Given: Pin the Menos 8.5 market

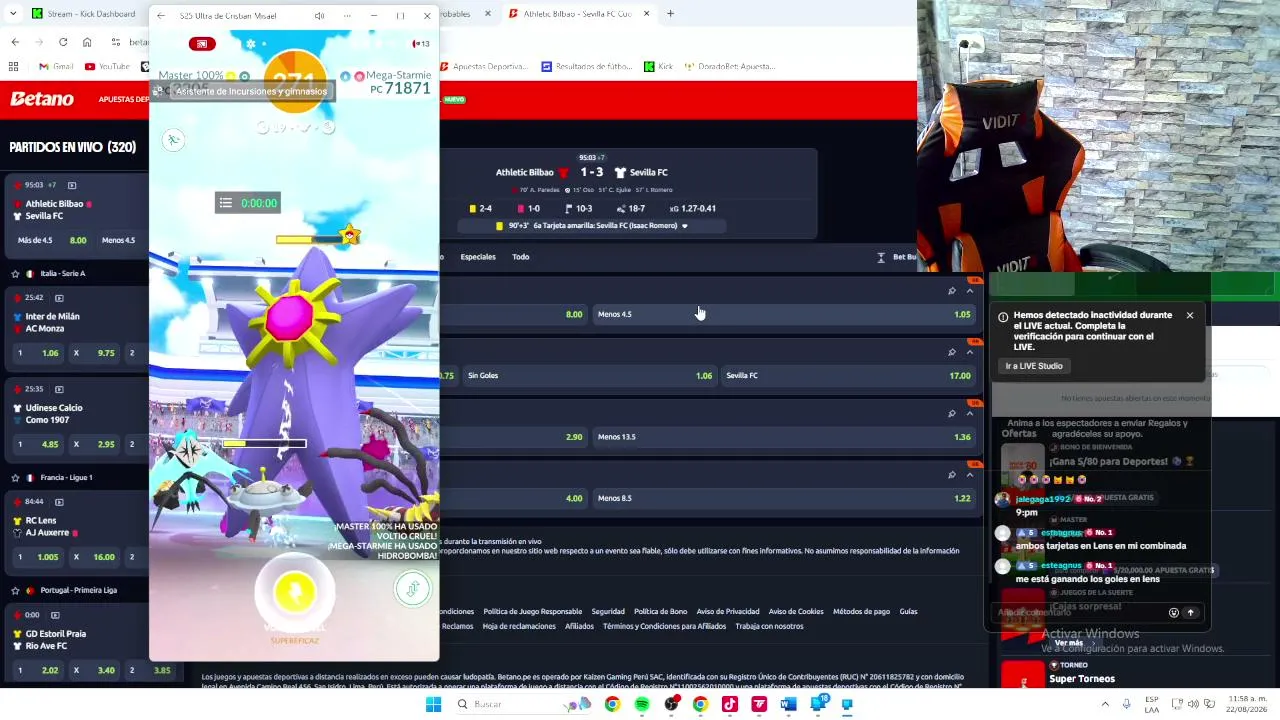Looking at the screenshot, I should [x=951, y=475].
